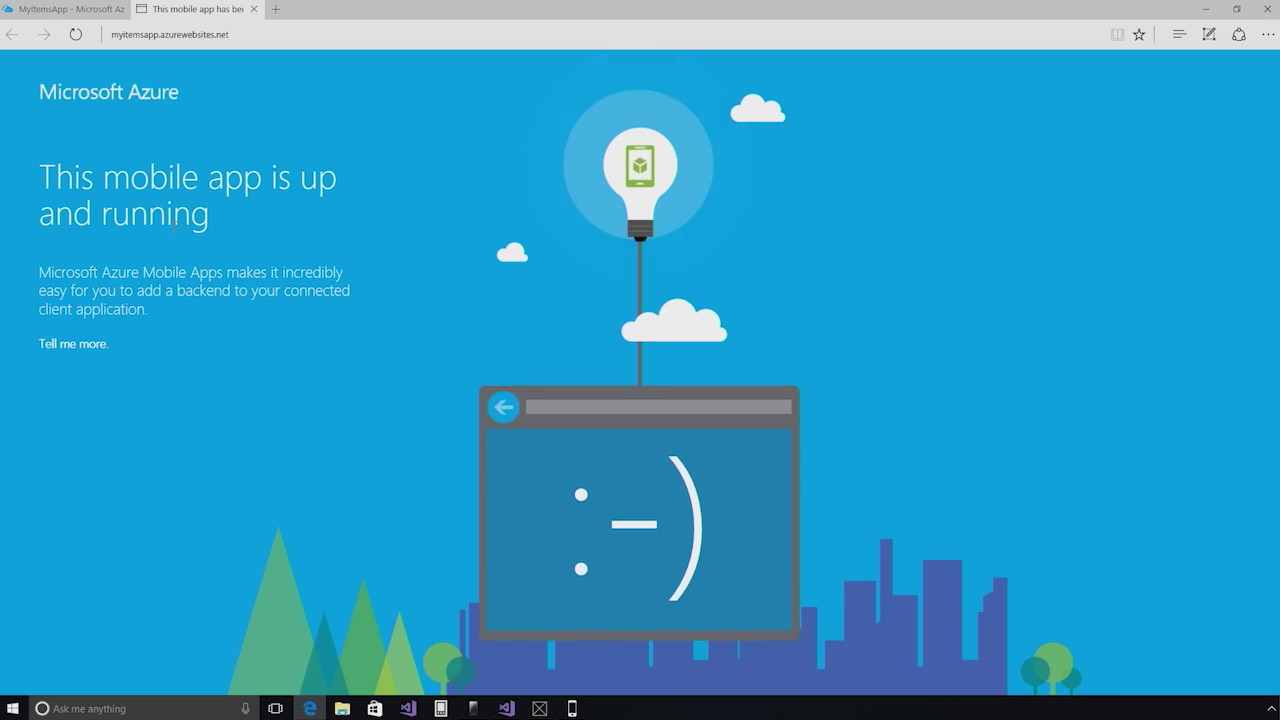Open Task View from taskbar
1280x720 pixels.
275,708
